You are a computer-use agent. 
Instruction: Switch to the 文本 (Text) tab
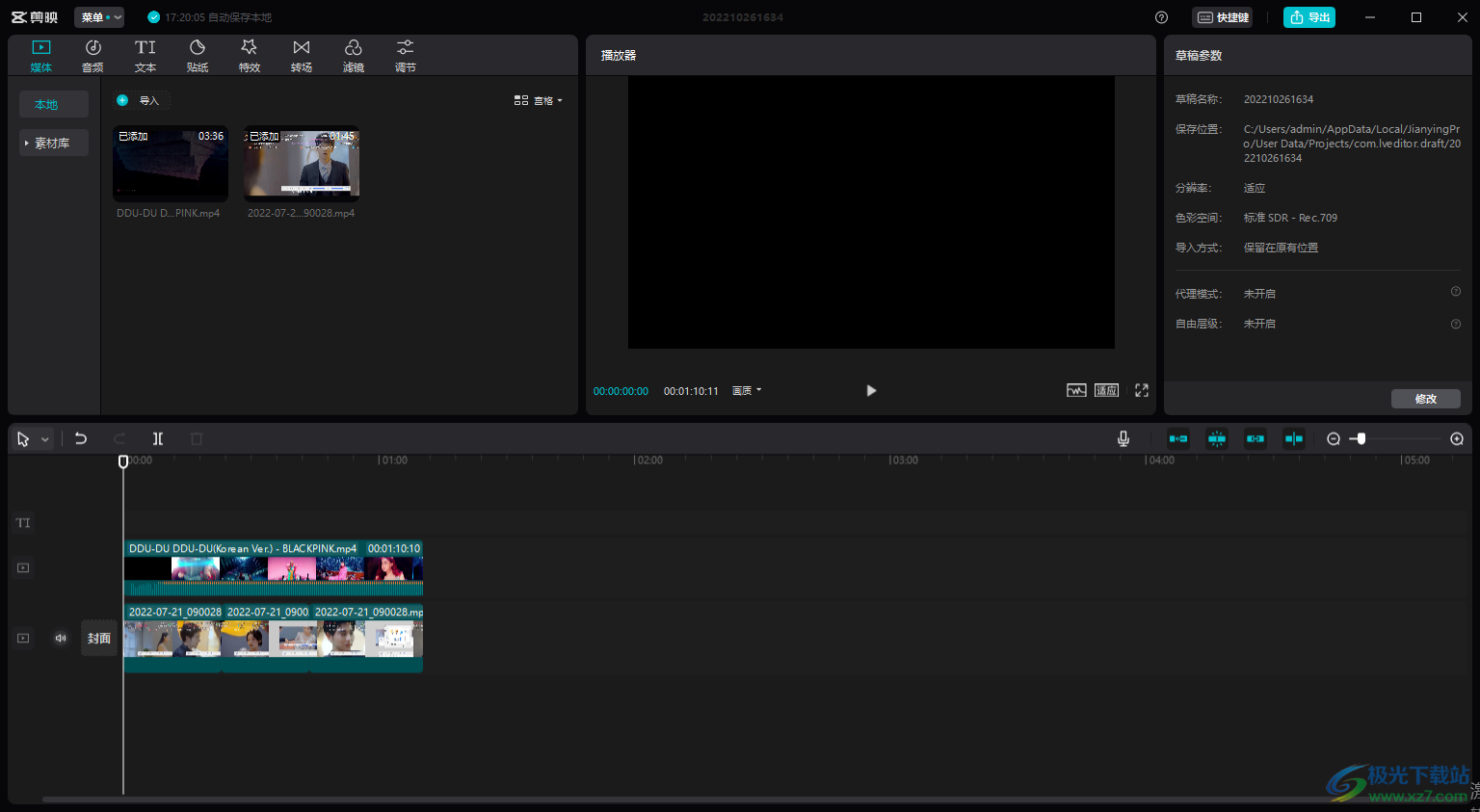[x=145, y=56]
